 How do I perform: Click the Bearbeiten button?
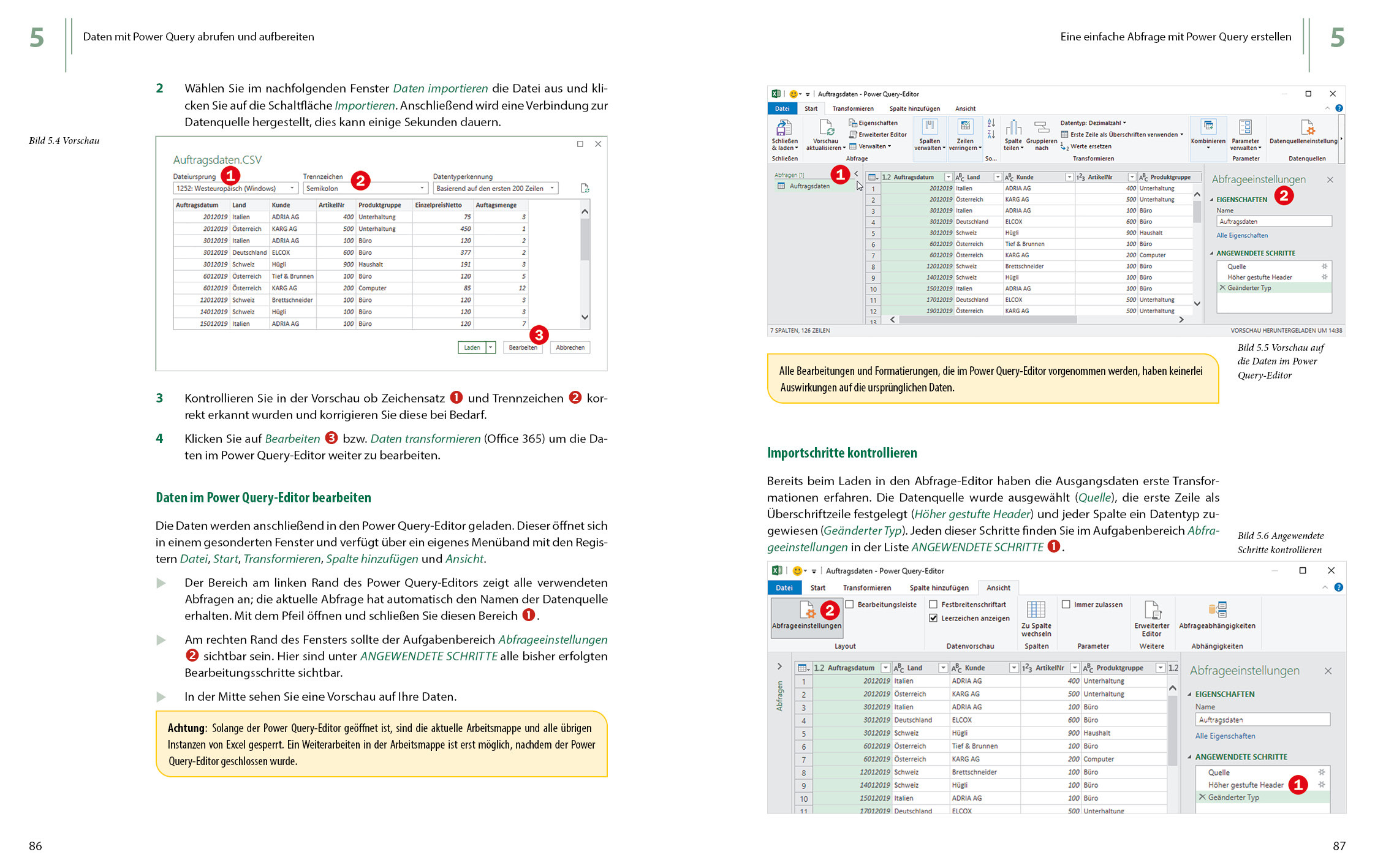(x=522, y=348)
